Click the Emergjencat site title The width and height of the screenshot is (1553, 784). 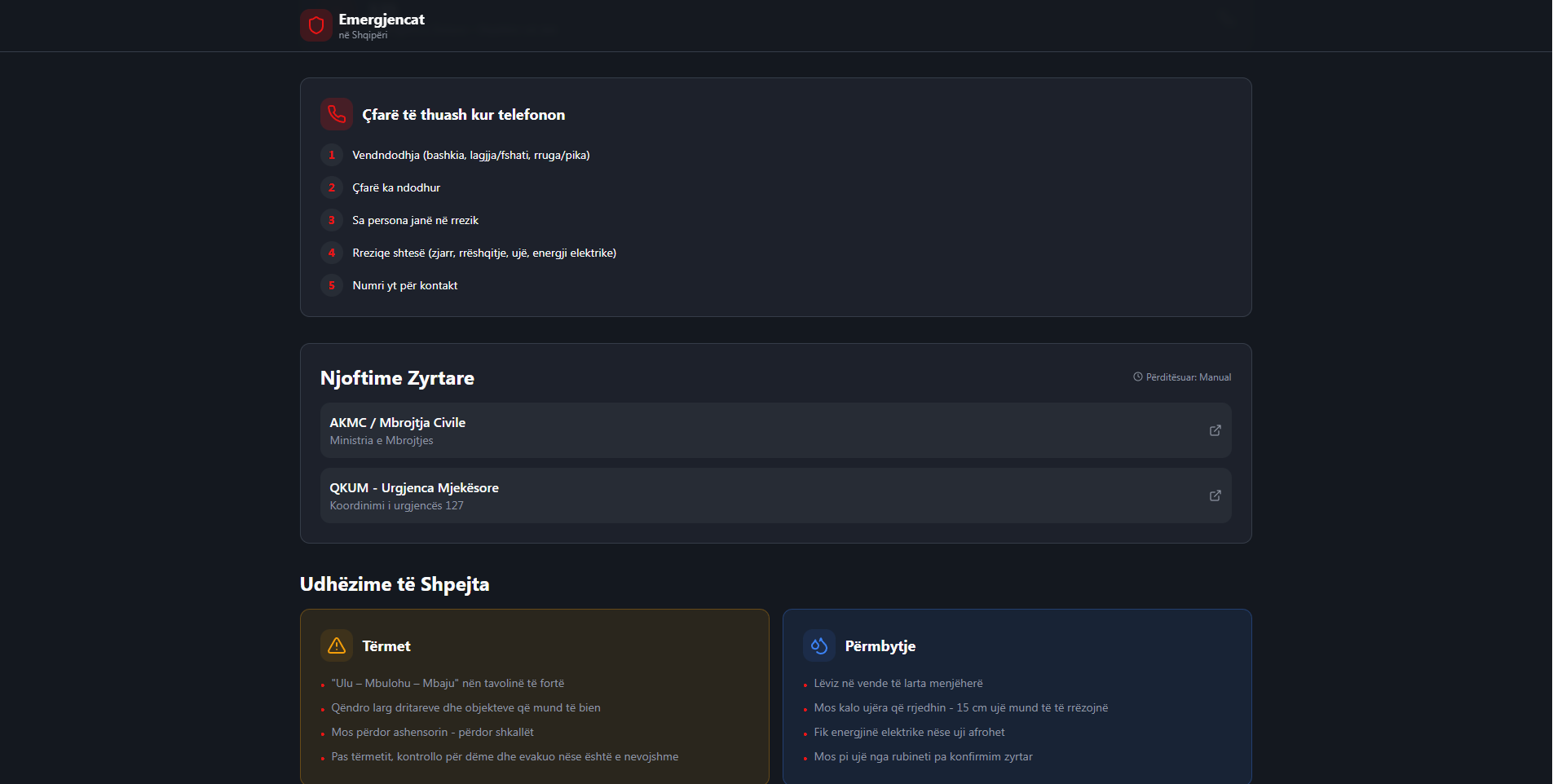382,20
